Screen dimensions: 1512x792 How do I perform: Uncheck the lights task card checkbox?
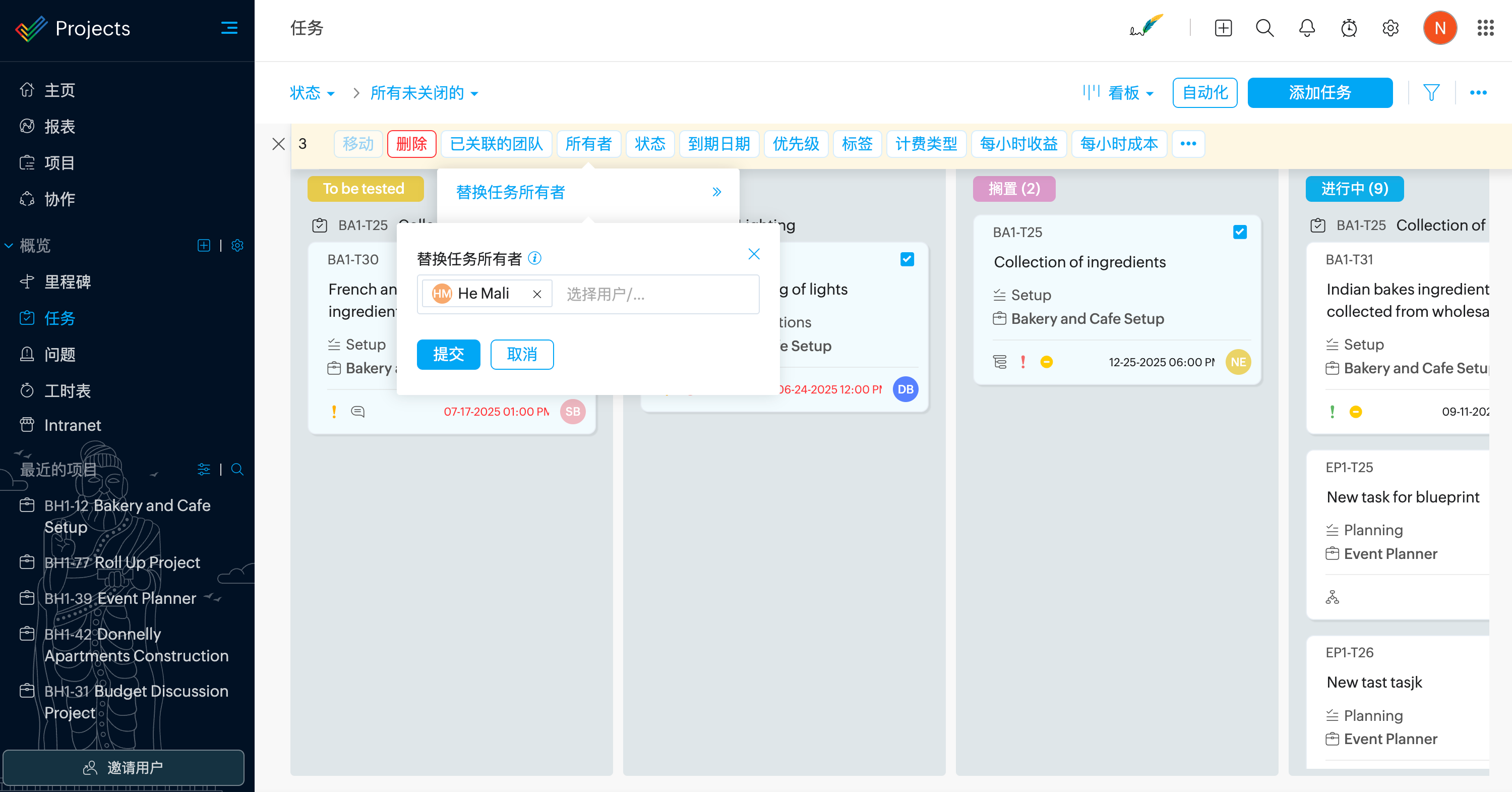click(x=906, y=259)
